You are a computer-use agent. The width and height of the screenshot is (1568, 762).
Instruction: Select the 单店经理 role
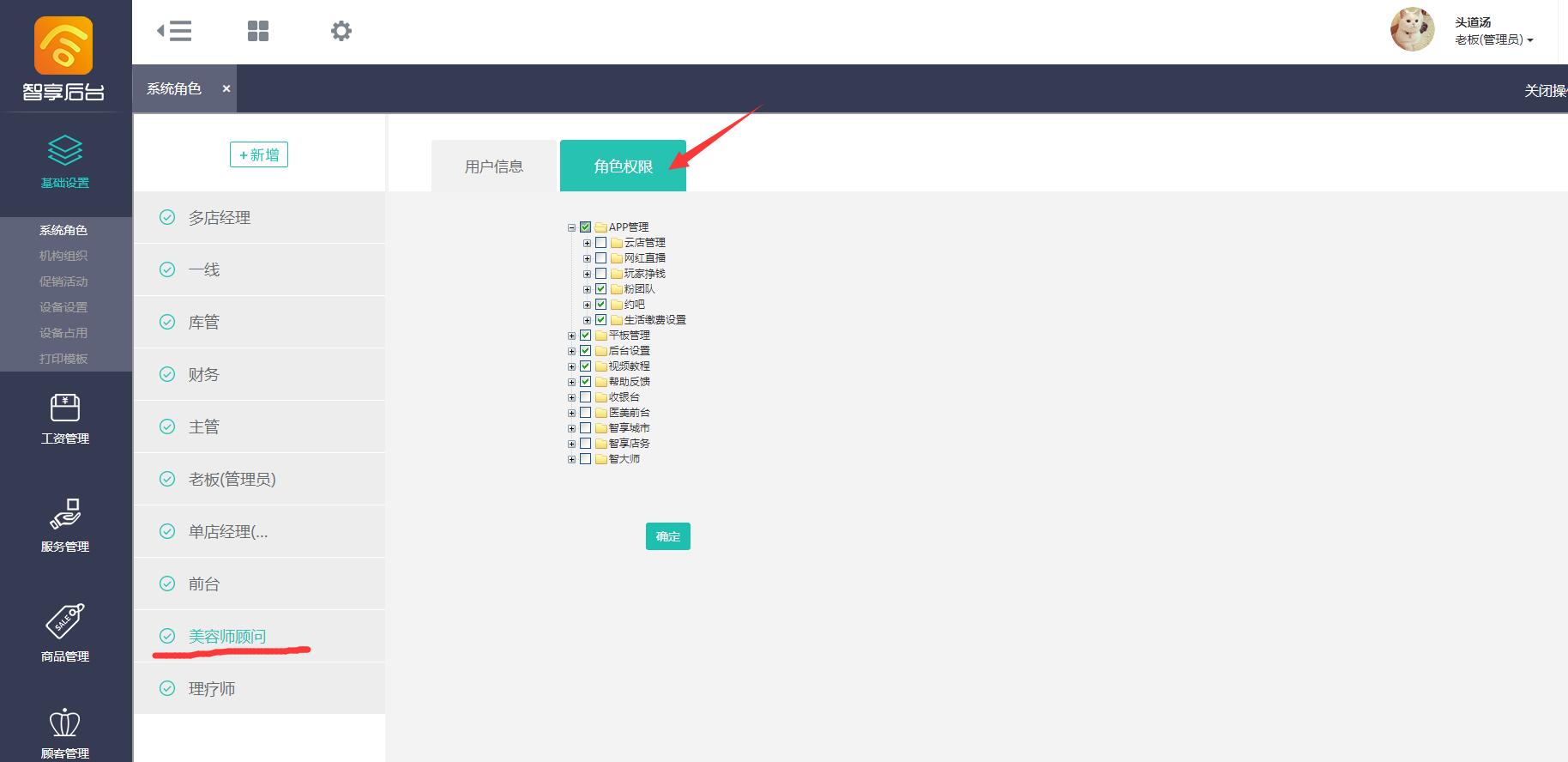pos(259,531)
